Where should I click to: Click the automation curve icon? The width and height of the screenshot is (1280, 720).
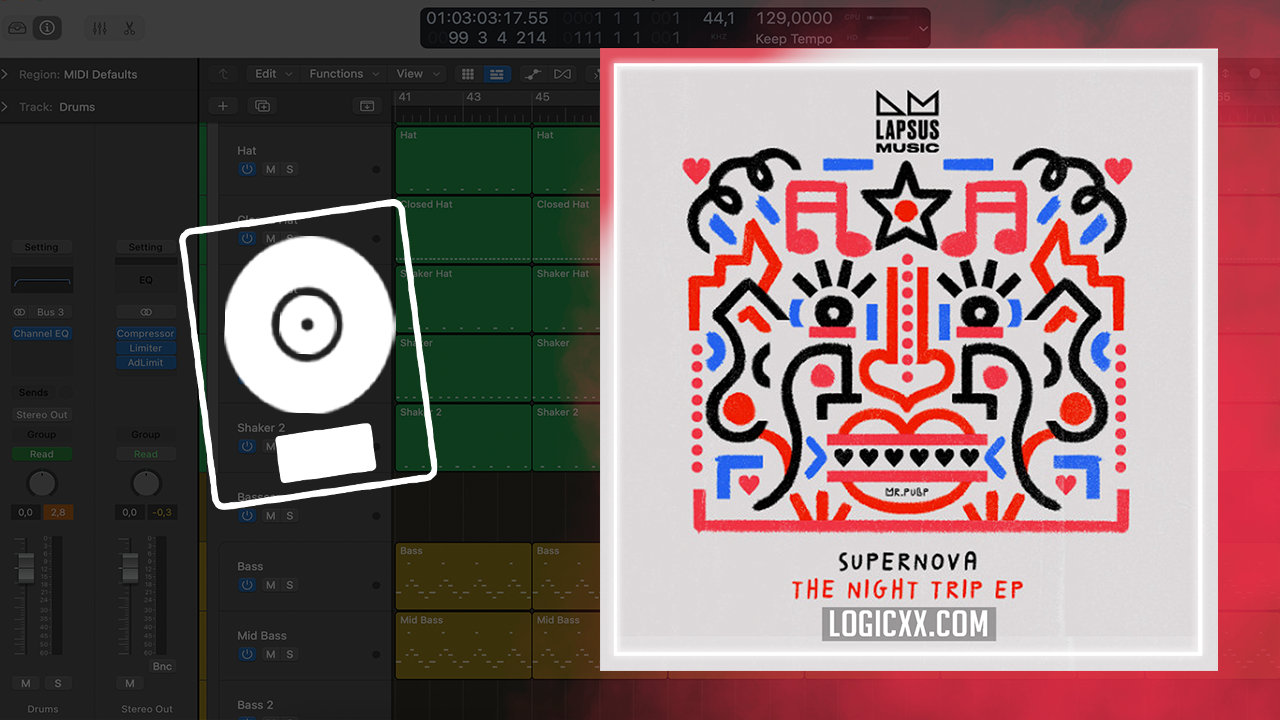pos(534,74)
